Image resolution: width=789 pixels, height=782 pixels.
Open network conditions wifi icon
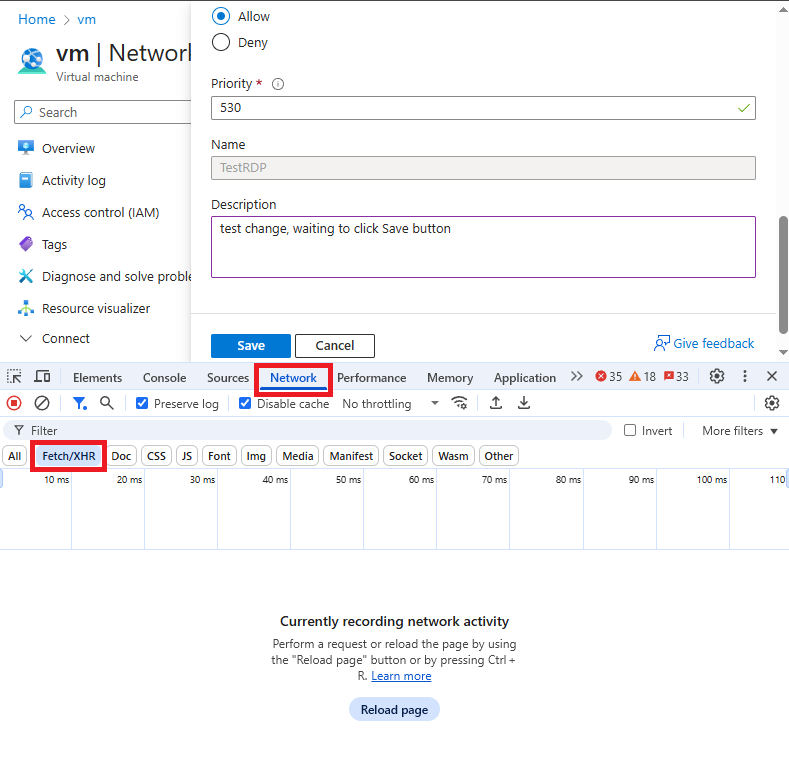[x=459, y=403]
